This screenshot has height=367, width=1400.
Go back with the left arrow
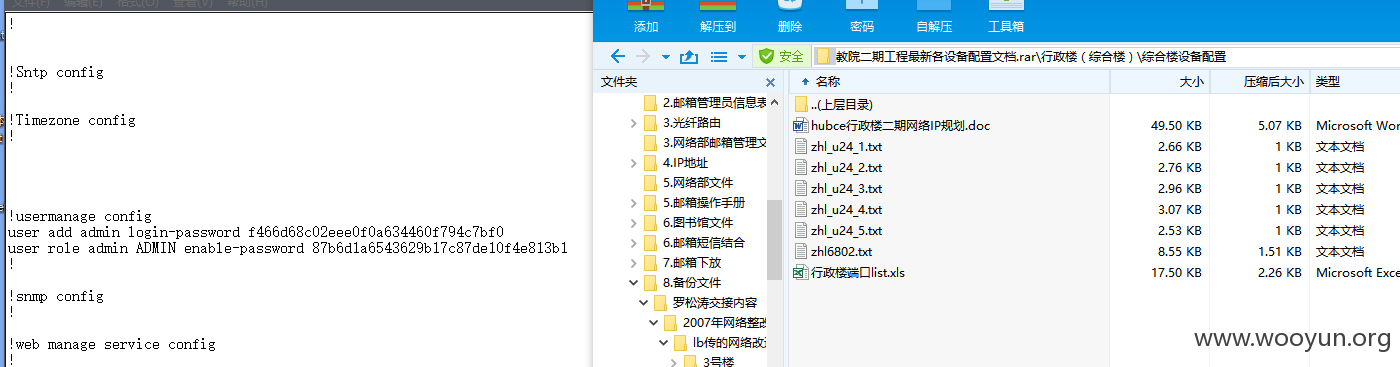click(618, 56)
